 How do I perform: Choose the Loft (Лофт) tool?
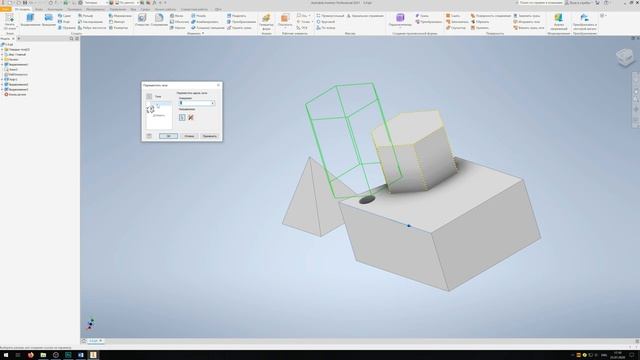pyautogui.click(x=64, y=22)
